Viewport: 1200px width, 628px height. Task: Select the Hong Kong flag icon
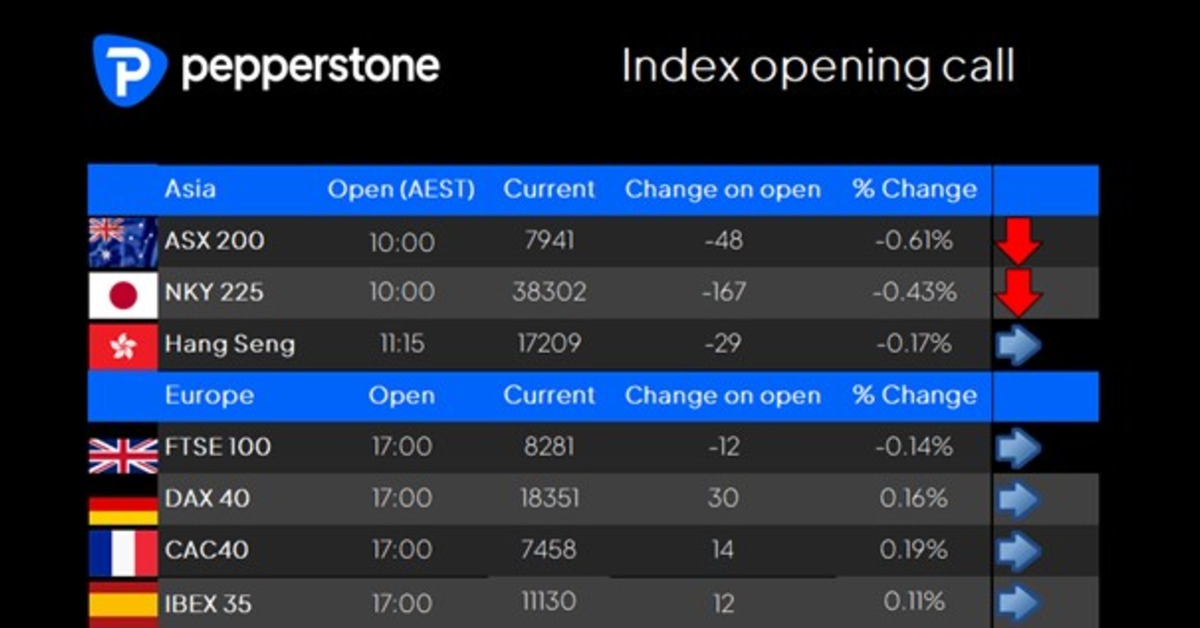(x=123, y=346)
